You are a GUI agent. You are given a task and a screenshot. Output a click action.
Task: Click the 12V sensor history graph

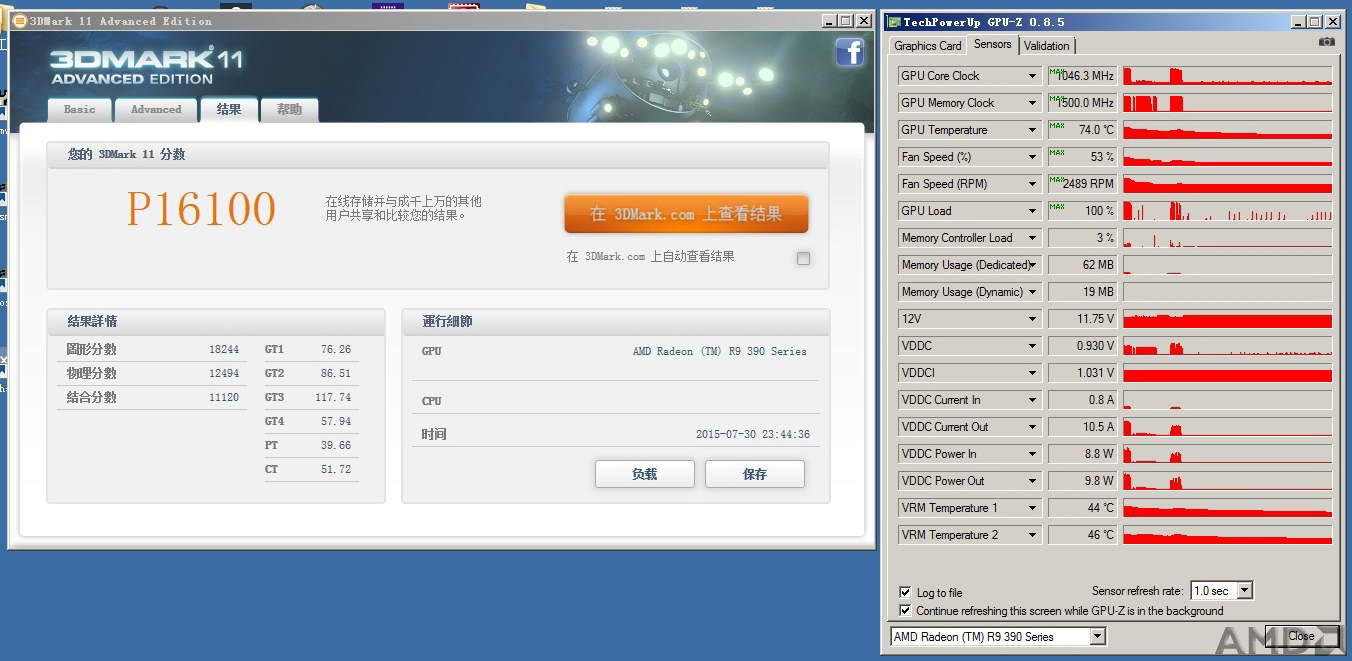point(1228,319)
